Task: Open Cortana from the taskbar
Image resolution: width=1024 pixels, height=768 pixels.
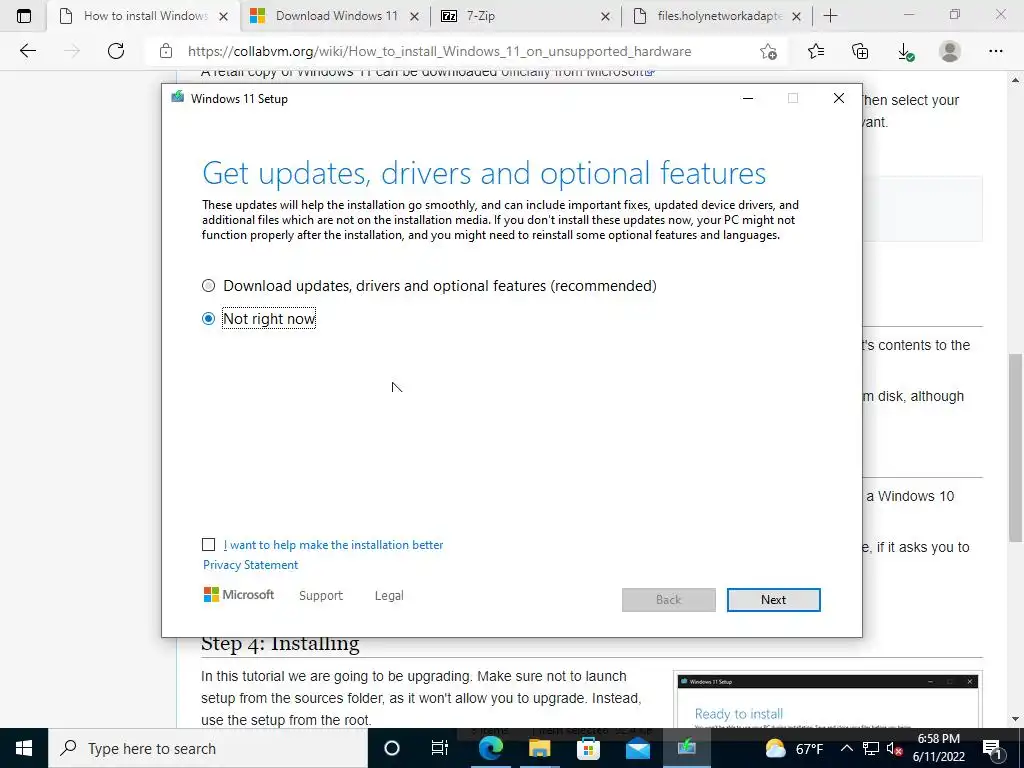Action: coord(392,748)
